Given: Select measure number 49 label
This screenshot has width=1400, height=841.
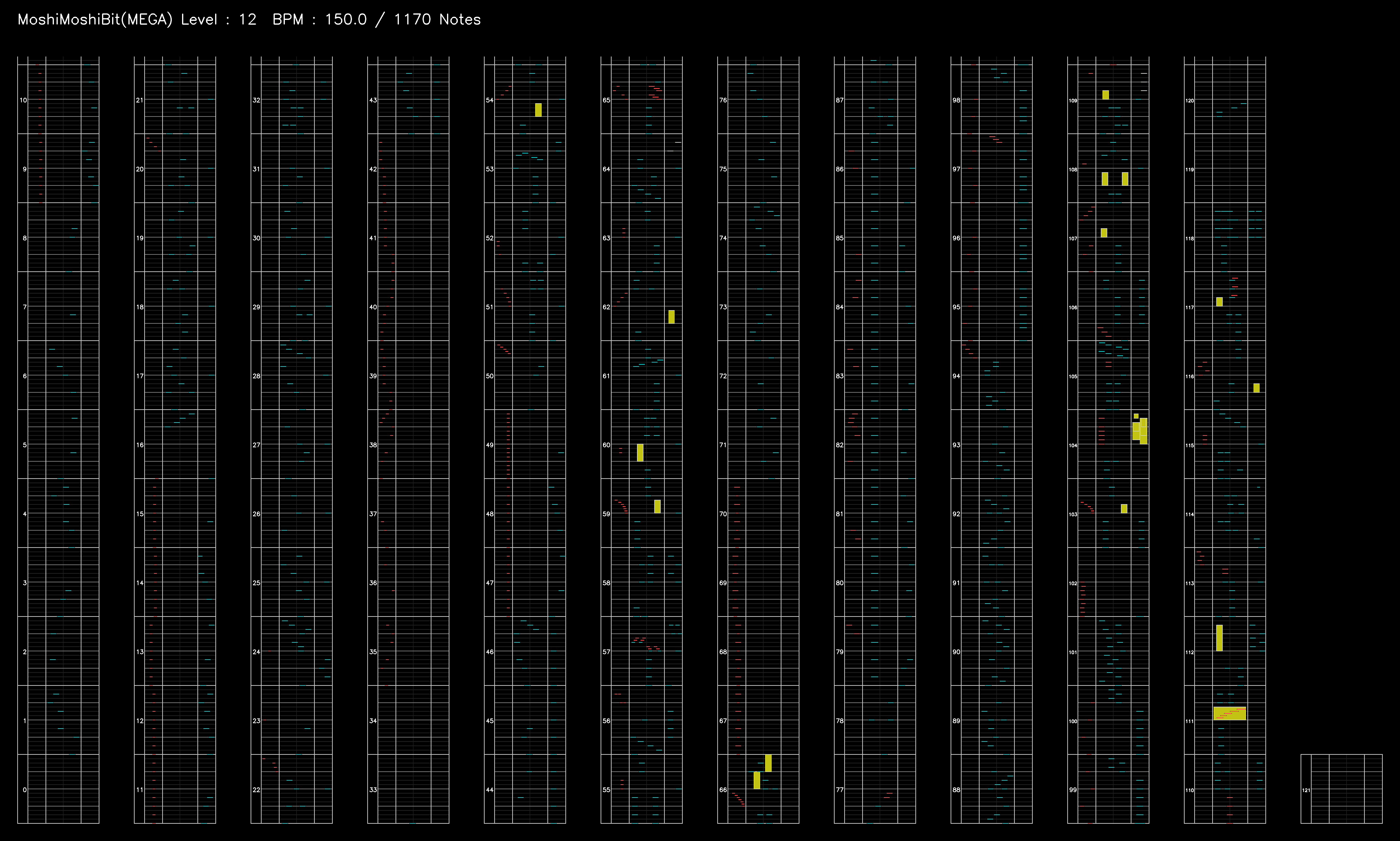Looking at the screenshot, I should [490, 445].
